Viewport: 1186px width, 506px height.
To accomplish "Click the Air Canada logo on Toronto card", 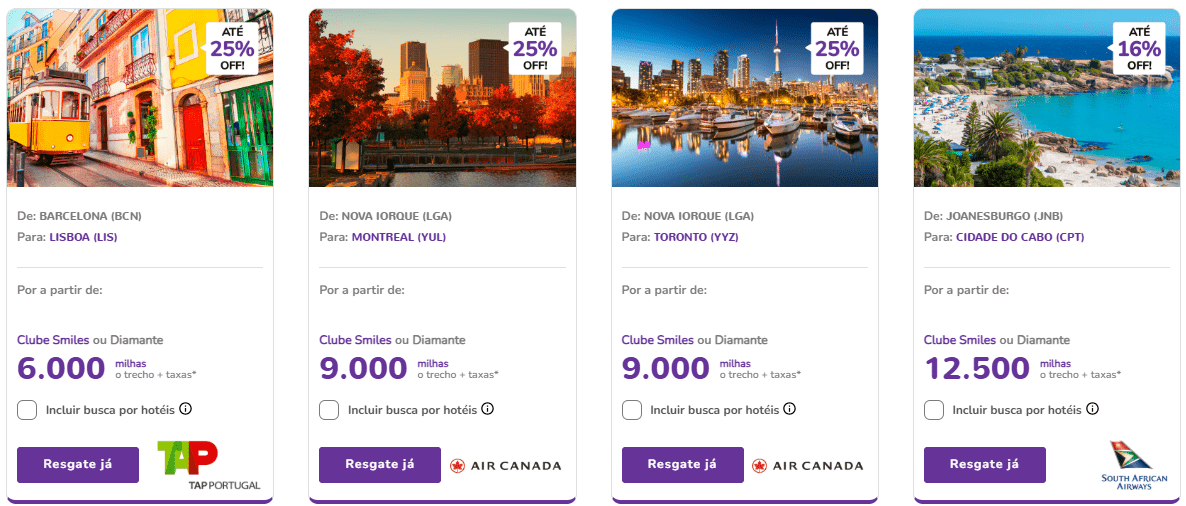I will coord(807,465).
